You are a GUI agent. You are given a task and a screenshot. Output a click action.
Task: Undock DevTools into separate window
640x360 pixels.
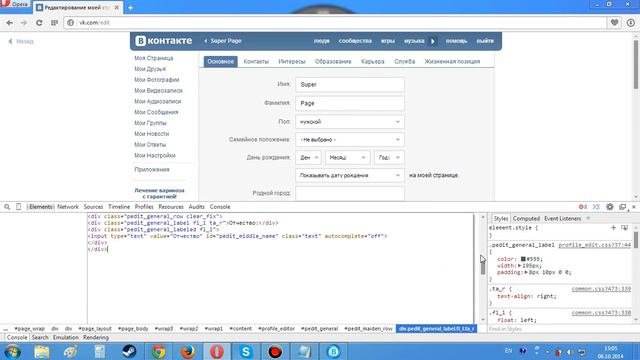(x=622, y=207)
